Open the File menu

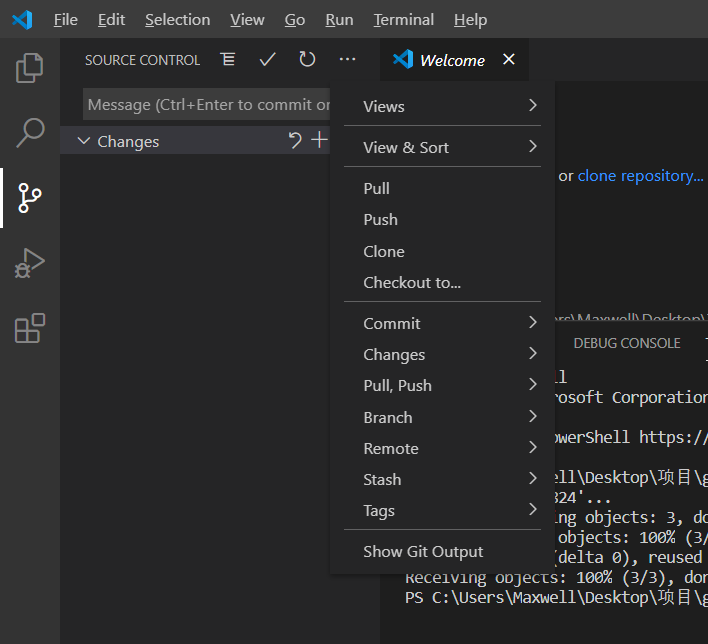point(65,20)
